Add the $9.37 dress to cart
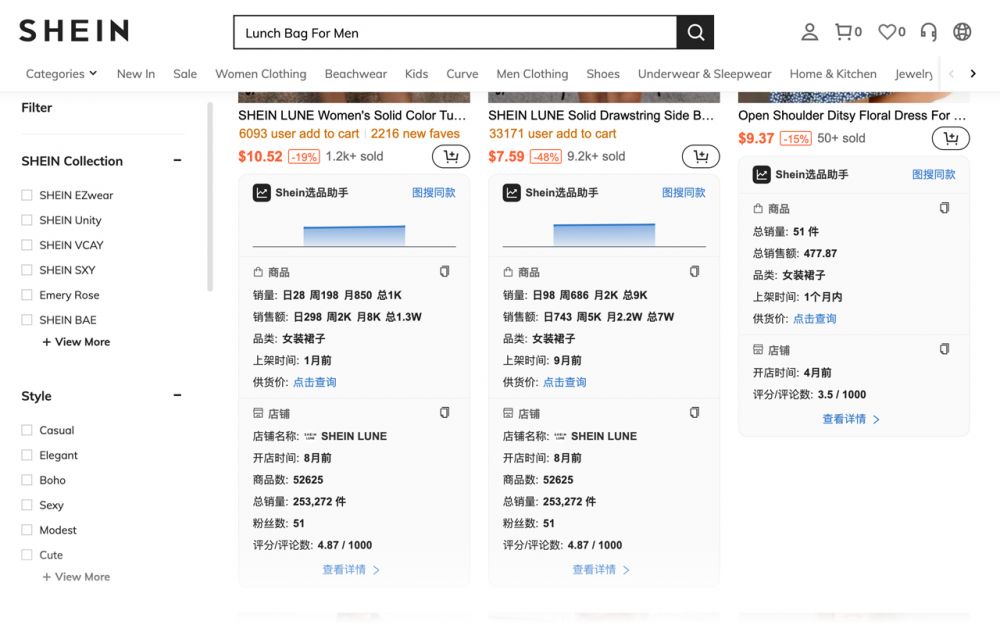The image size is (1000, 625). [951, 138]
